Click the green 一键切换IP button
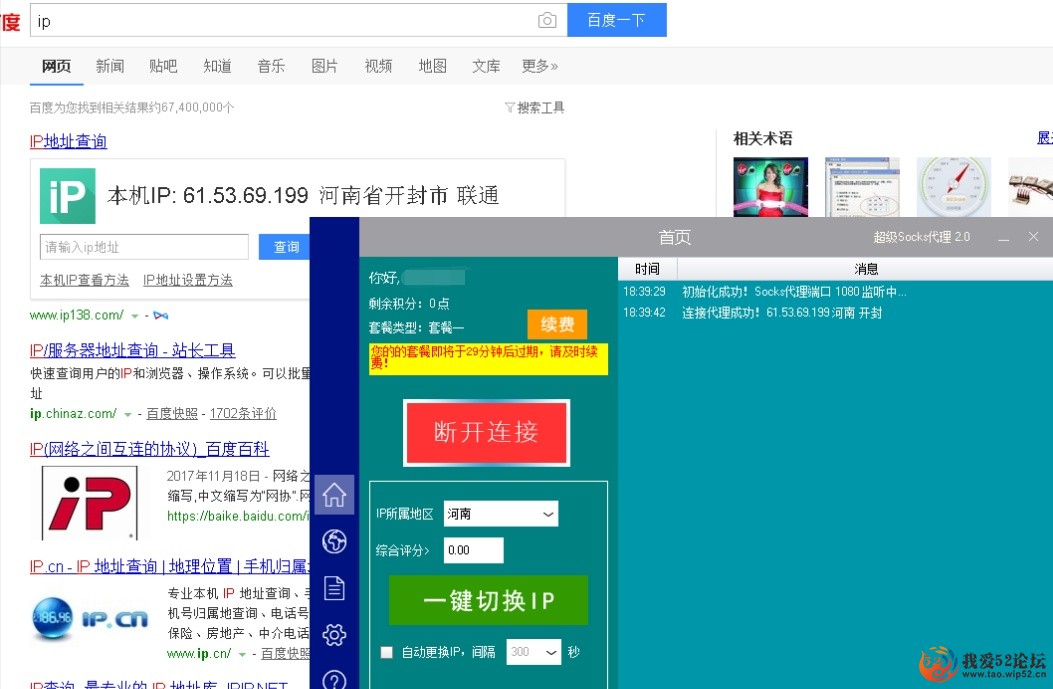Viewport: 1053px width, 689px height. click(x=489, y=600)
